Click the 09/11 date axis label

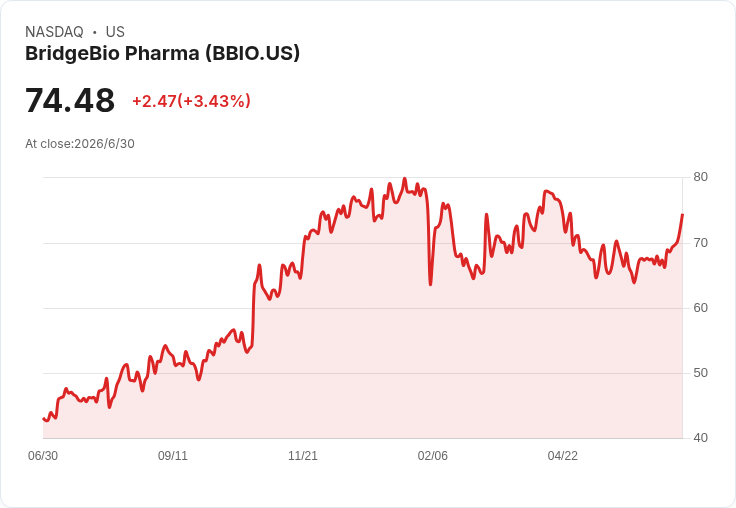point(173,456)
